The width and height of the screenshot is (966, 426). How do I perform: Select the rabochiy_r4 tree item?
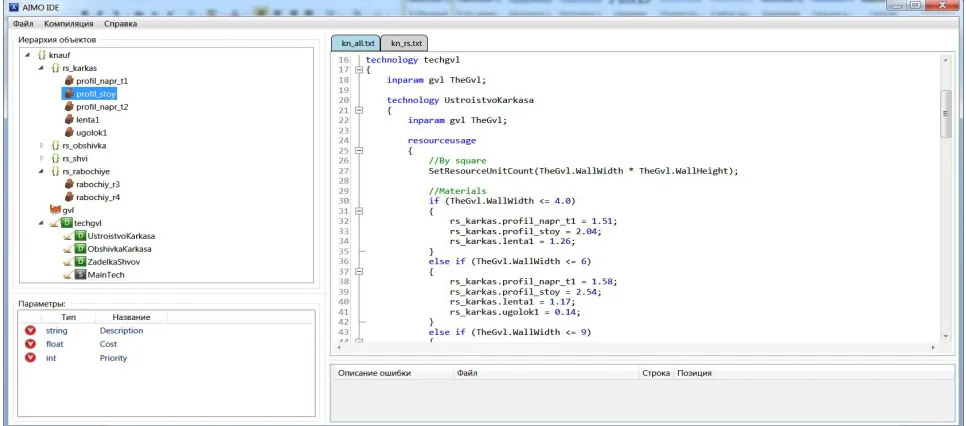98,197
